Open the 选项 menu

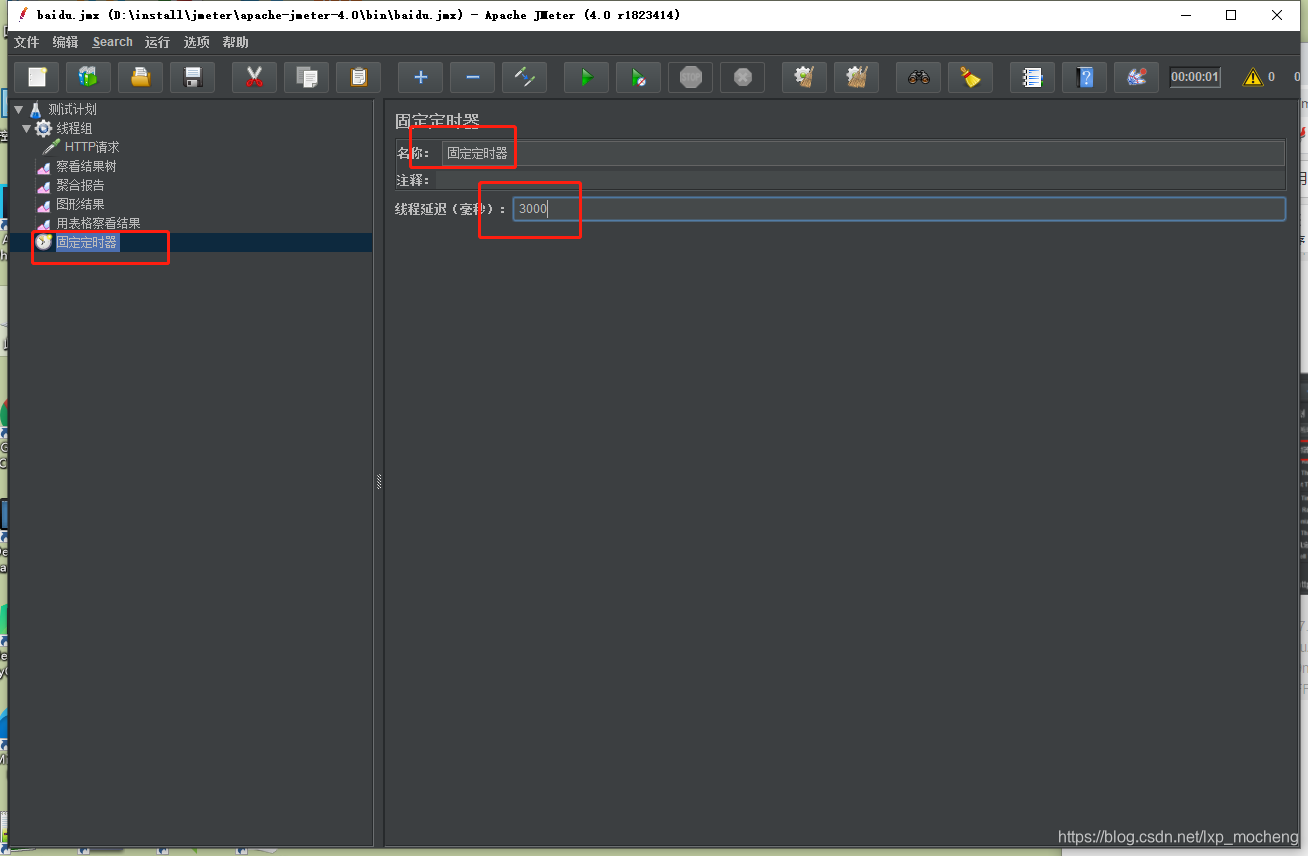coord(197,42)
